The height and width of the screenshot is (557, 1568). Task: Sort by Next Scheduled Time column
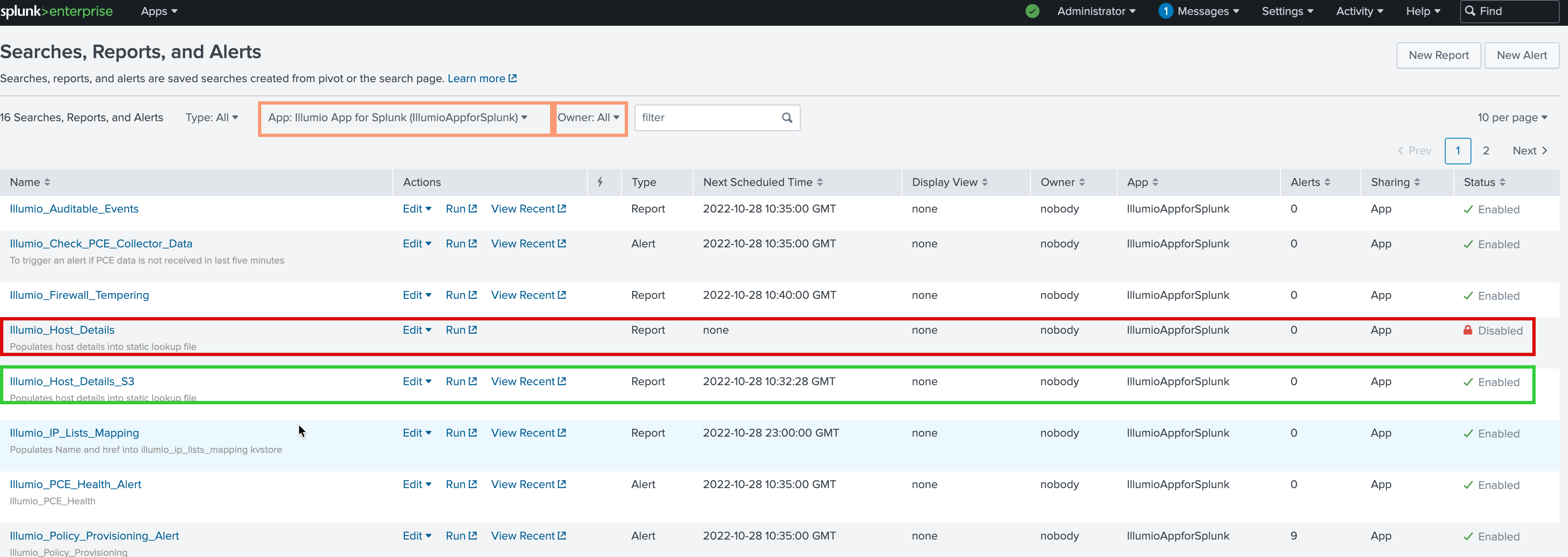[763, 182]
